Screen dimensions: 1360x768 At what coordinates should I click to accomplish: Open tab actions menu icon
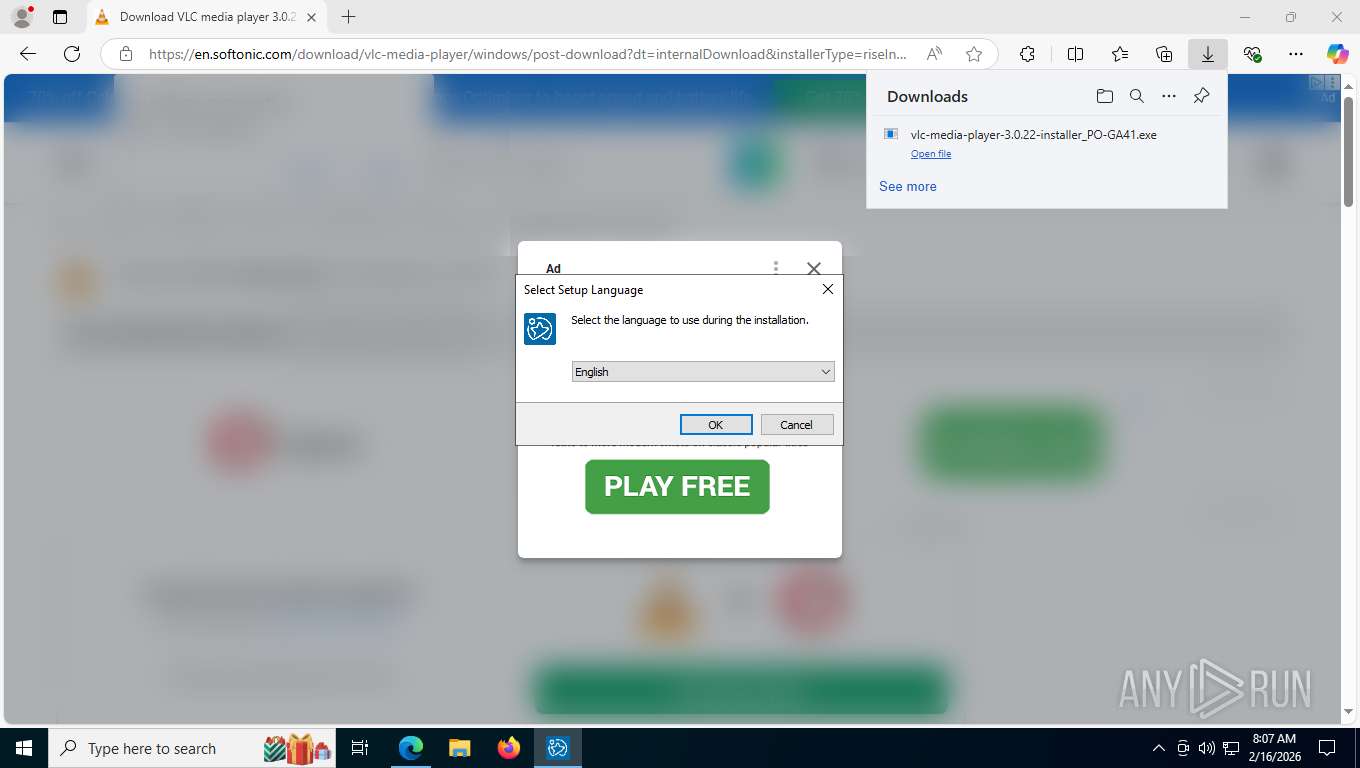tap(60, 17)
